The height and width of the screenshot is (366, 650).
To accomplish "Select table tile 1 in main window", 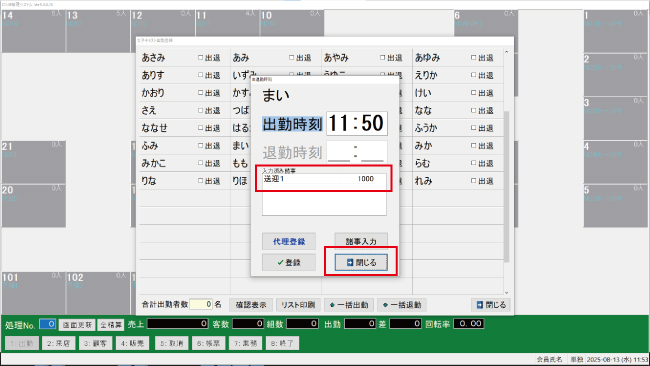I will click(x=616, y=31).
